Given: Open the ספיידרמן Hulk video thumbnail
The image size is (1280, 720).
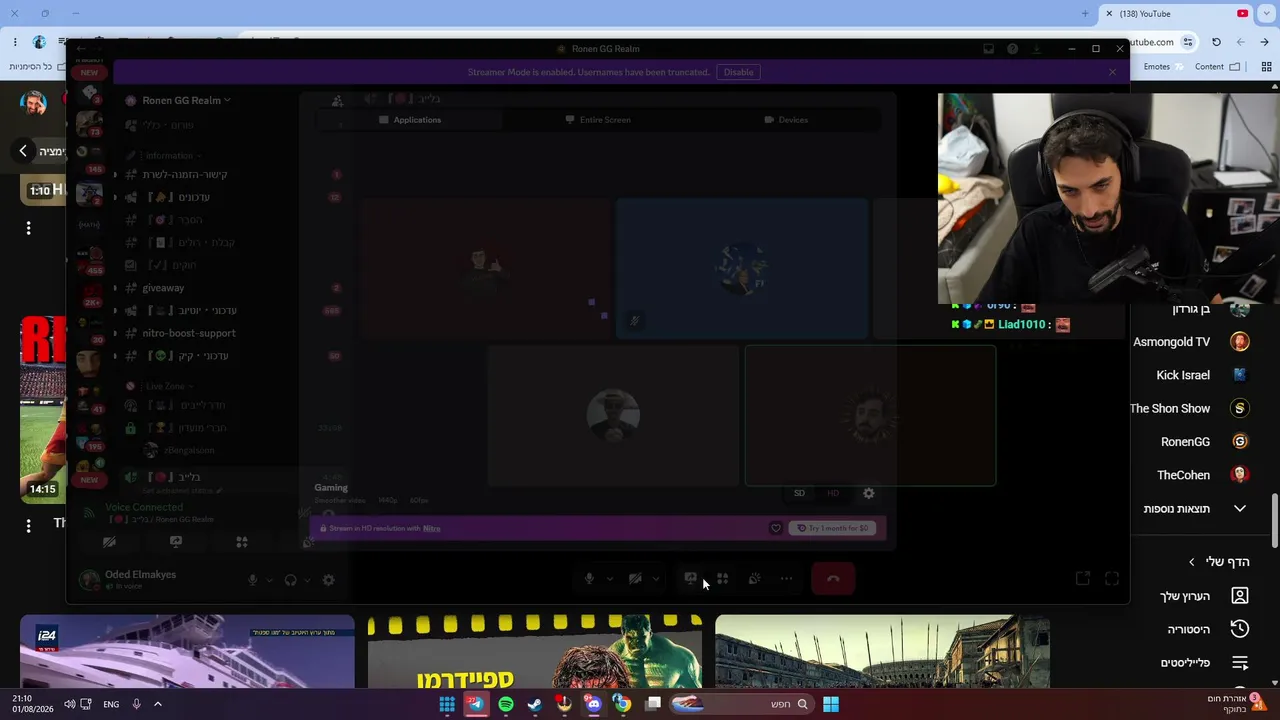Looking at the screenshot, I should [x=535, y=652].
